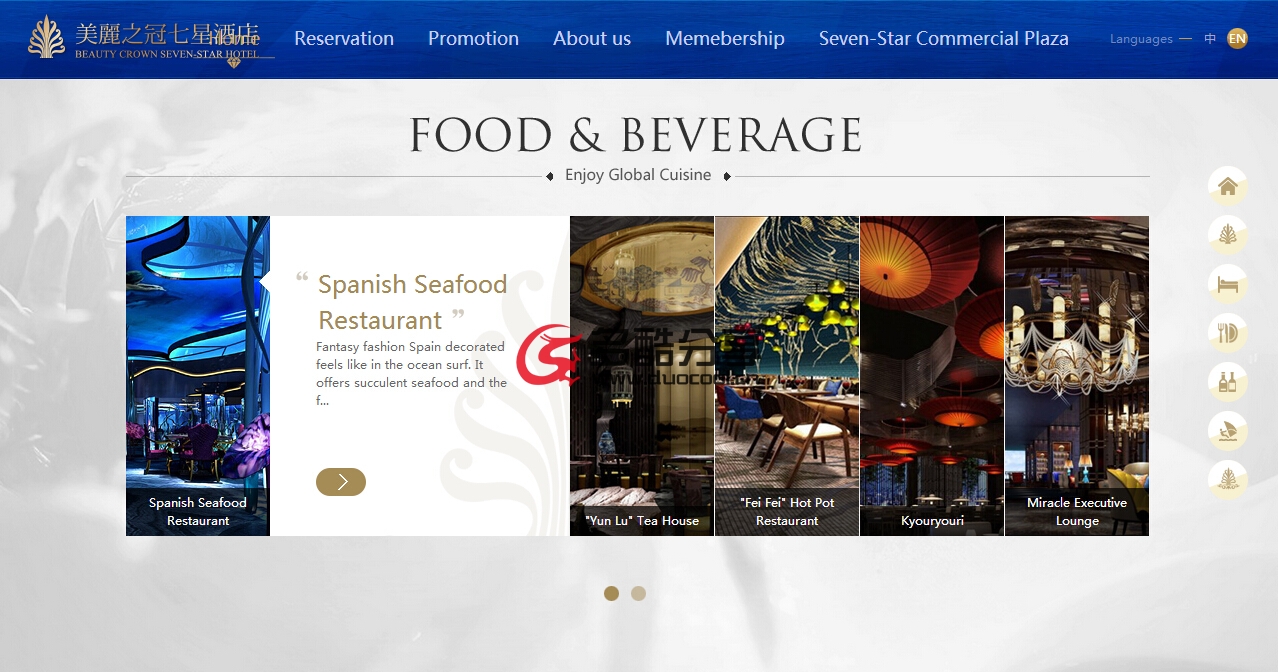The width and height of the screenshot is (1278, 672).
Task: Go to the second carousel page dot
Action: pos(638,593)
